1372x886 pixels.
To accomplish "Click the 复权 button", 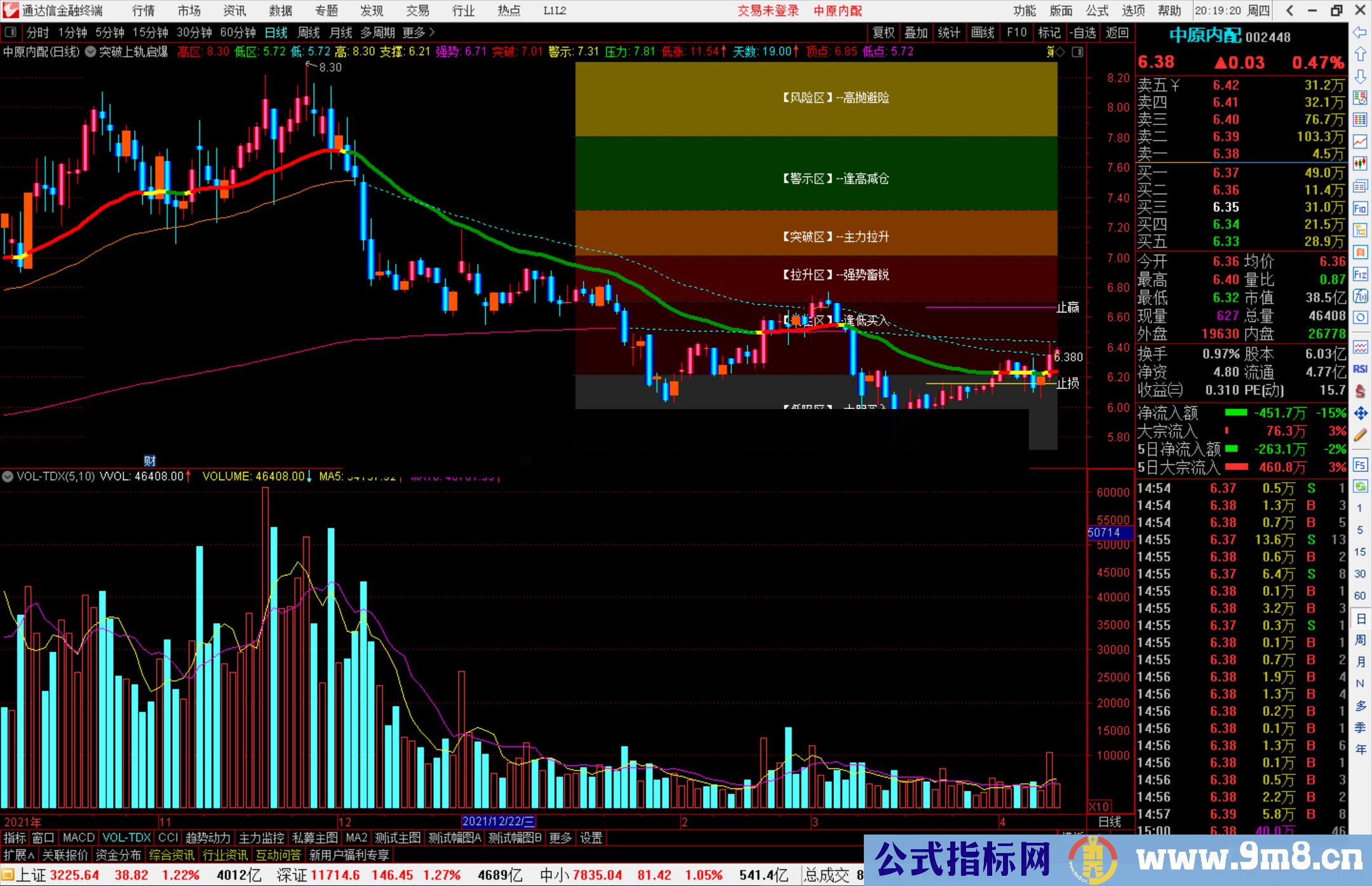I will [883, 32].
